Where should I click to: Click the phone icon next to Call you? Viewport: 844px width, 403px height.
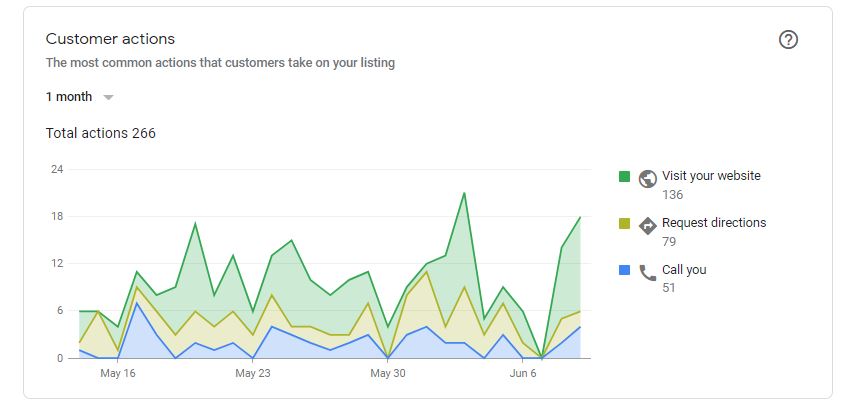[x=647, y=272]
